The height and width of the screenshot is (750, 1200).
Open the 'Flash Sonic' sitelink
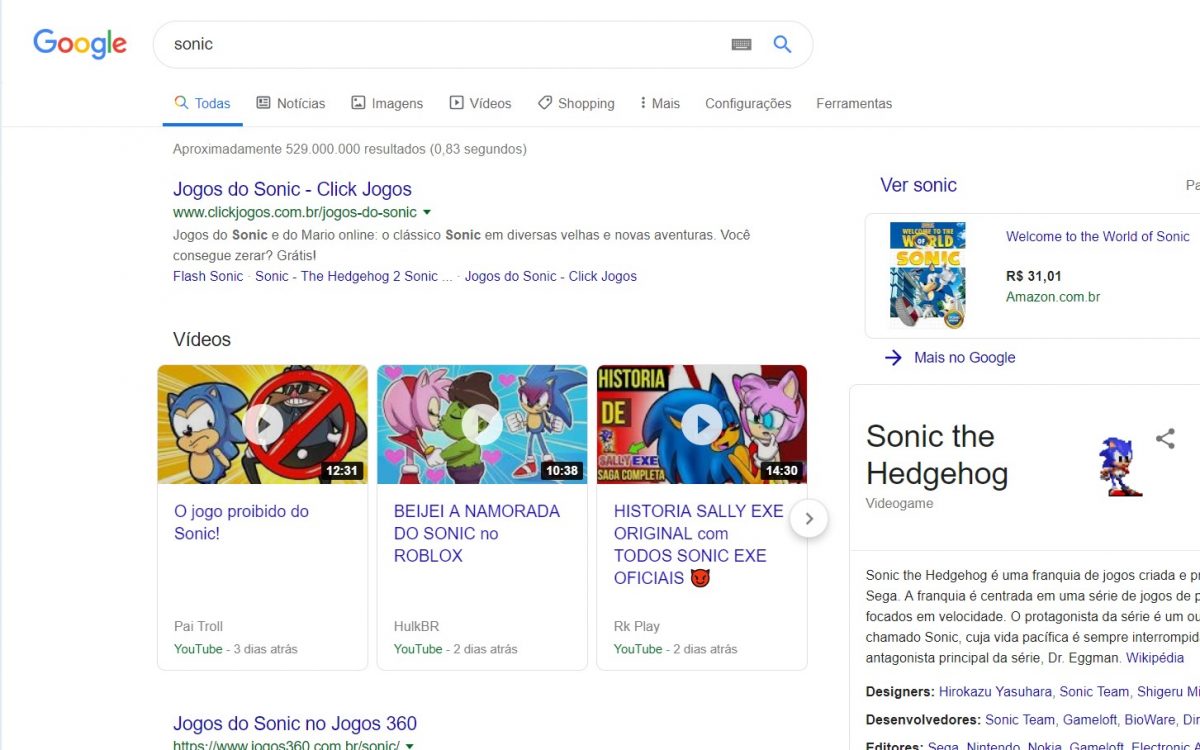point(208,276)
